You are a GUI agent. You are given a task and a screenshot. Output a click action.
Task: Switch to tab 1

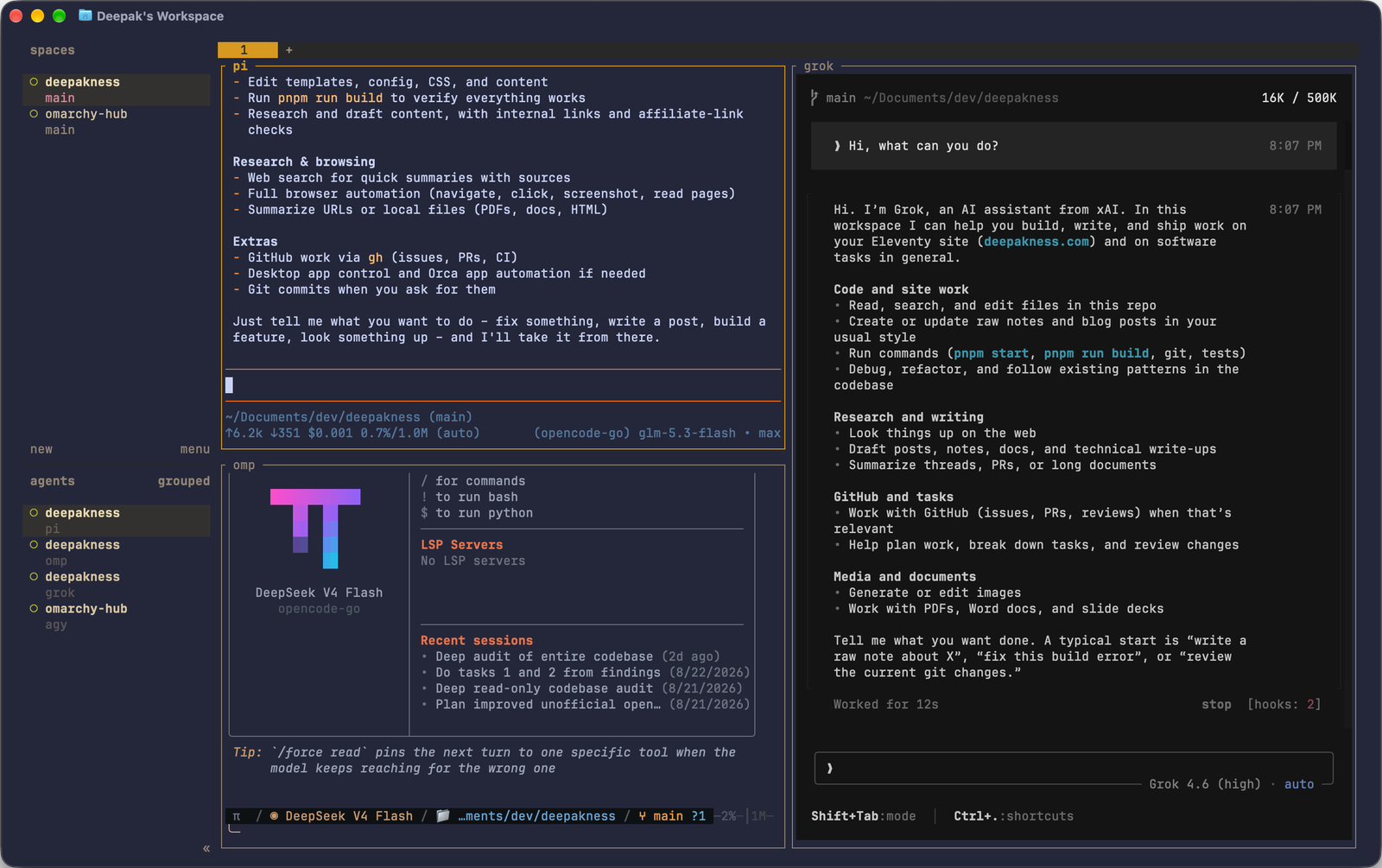tap(247, 50)
